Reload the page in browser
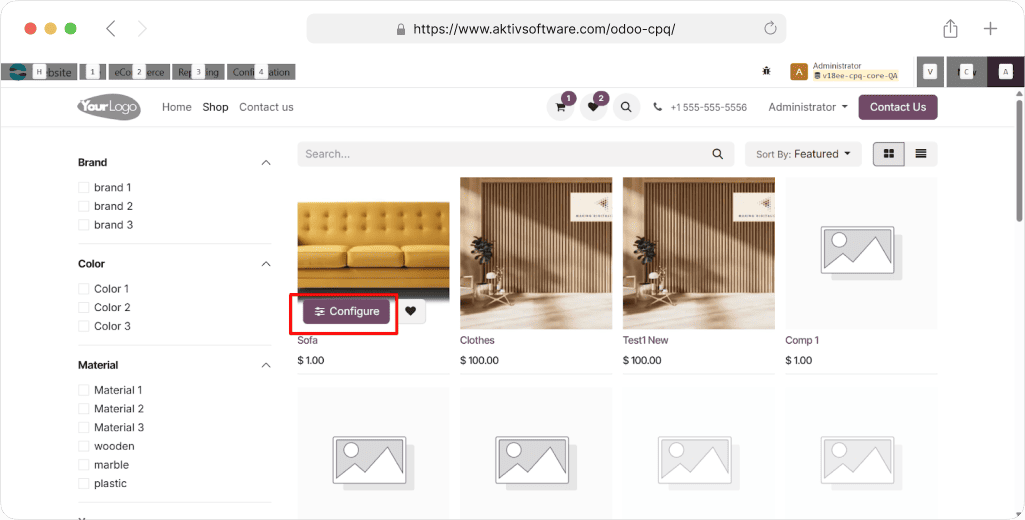Viewport: 1025px width, 520px height. (769, 29)
